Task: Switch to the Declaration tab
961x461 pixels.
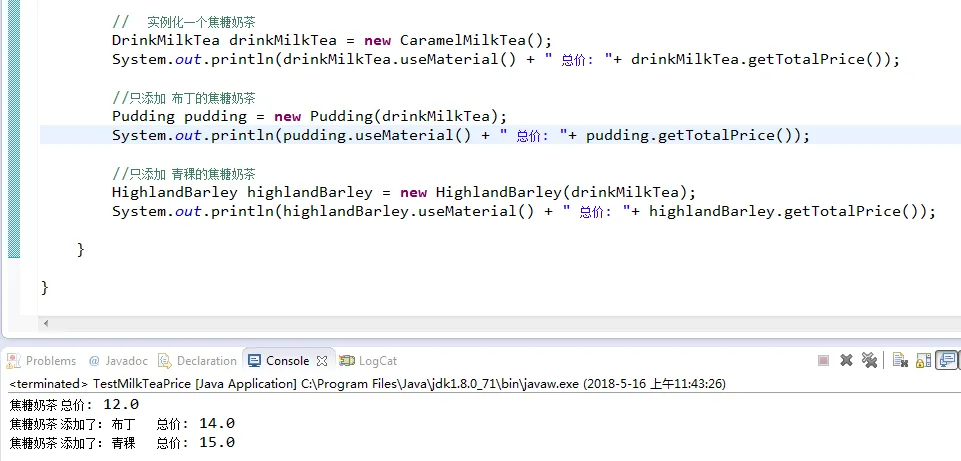Action: (x=207, y=361)
